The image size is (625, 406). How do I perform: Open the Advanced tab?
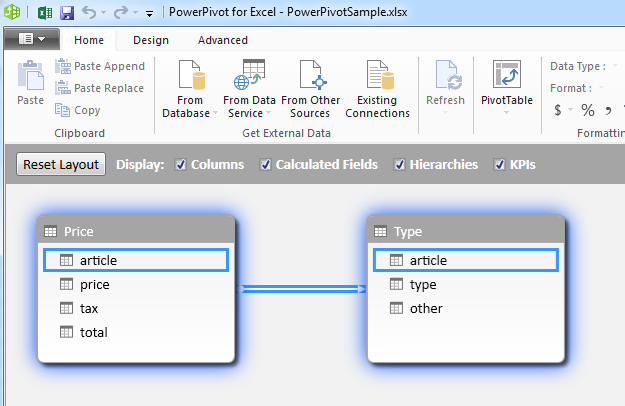222,40
